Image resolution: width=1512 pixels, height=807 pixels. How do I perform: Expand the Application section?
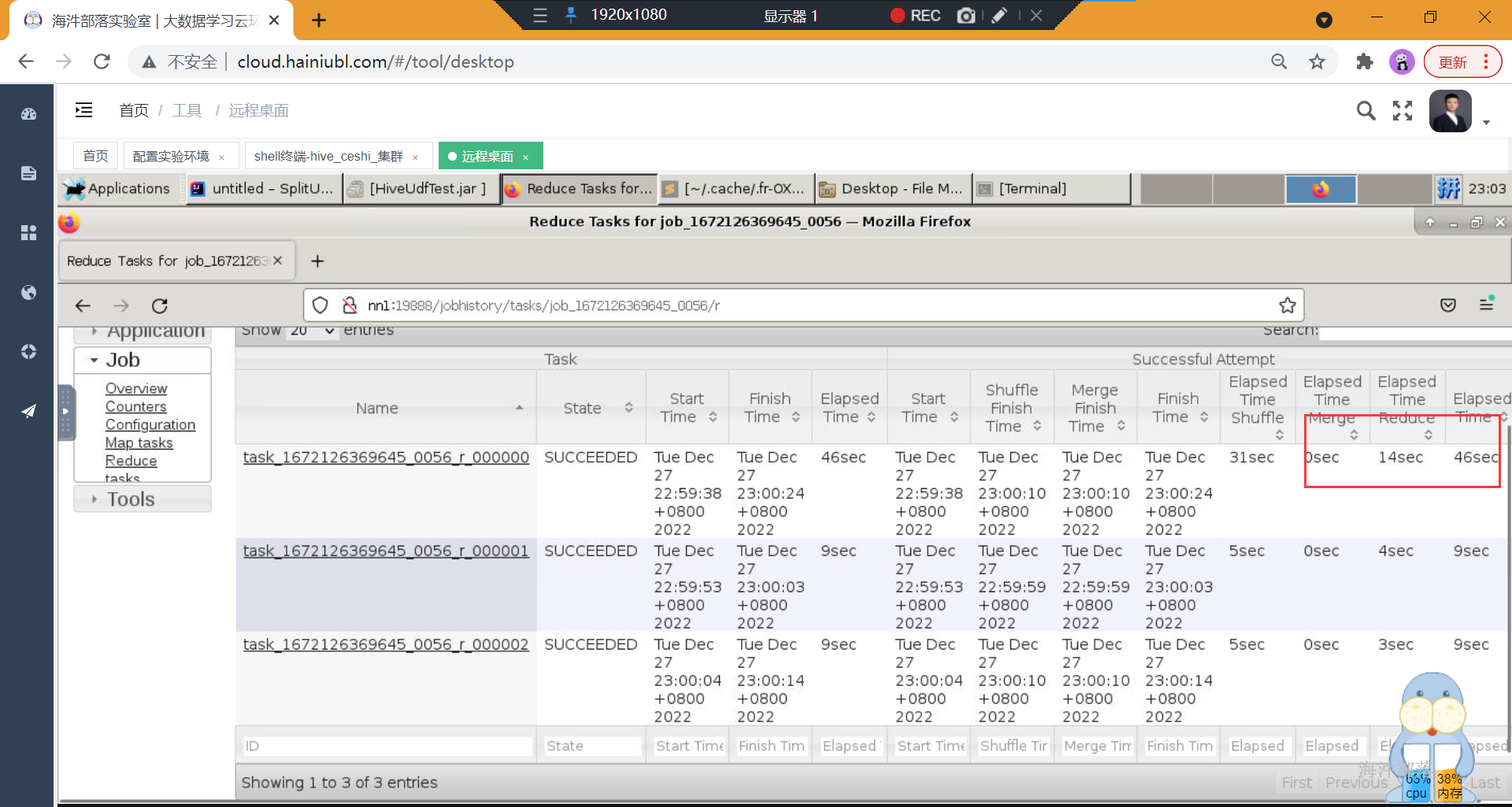[x=143, y=332]
